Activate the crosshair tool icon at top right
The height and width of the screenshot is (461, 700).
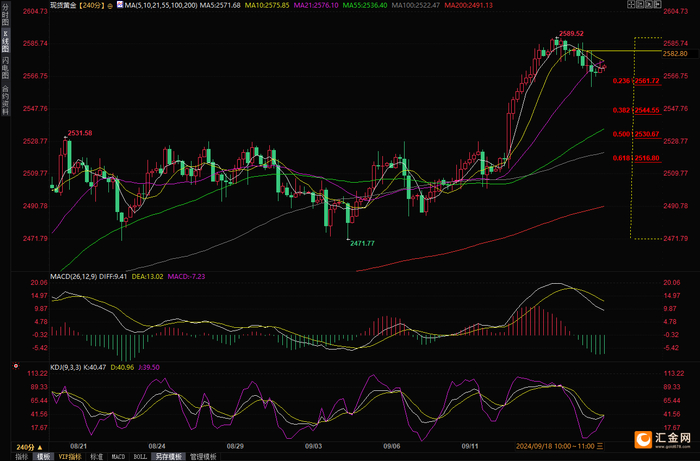(631, 4)
